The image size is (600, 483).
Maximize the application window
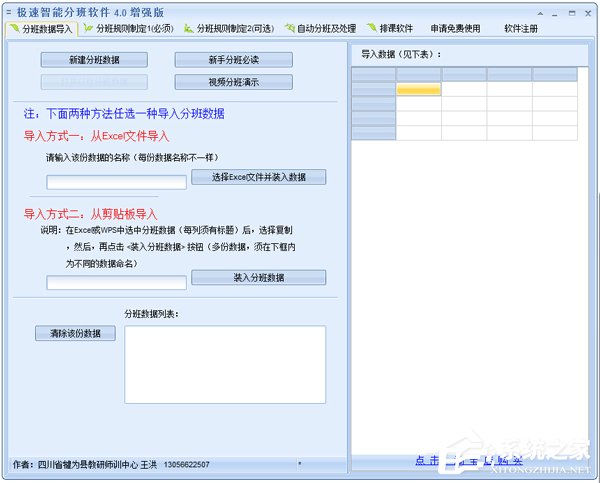click(x=572, y=13)
